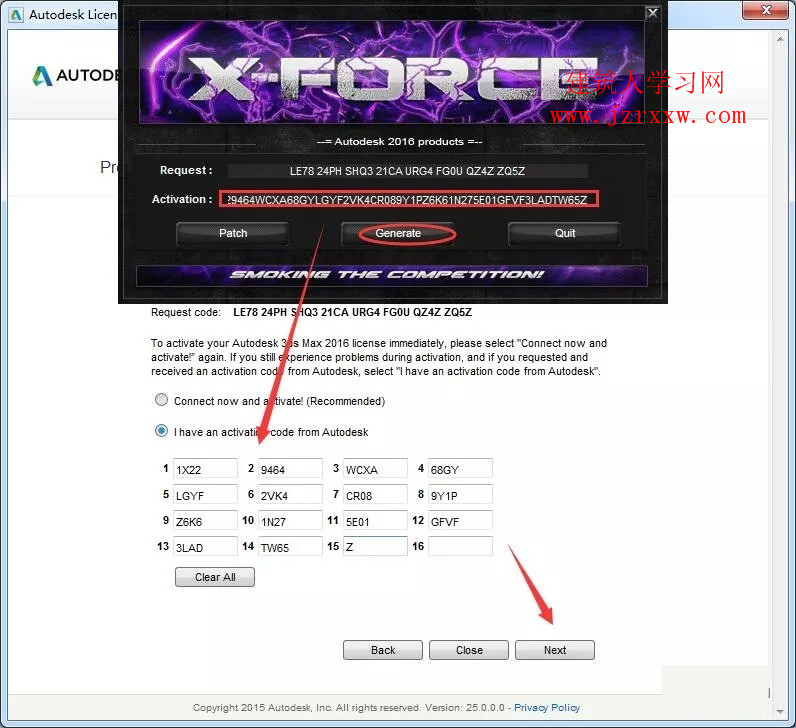Click activation code field 7 containing CR08
The height and width of the screenshot is (728, 796).
pyautogui.click(x=375, y=494)
